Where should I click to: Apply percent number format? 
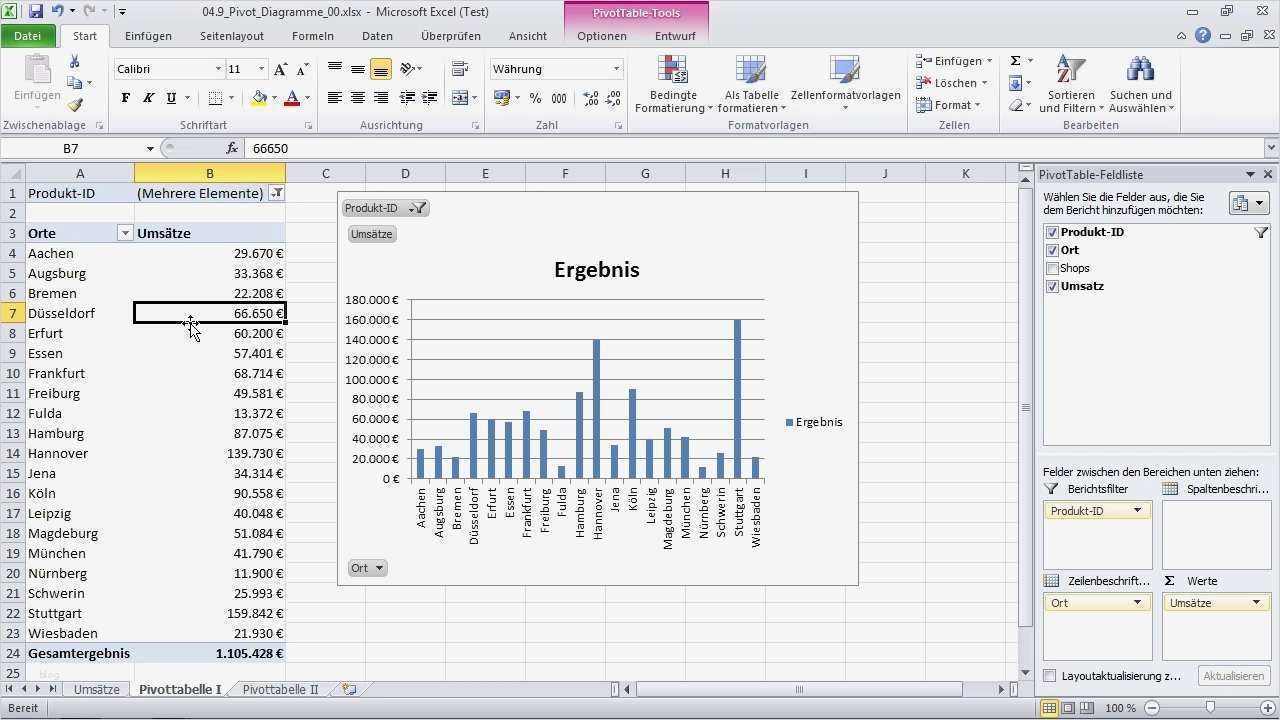point(536,98)
